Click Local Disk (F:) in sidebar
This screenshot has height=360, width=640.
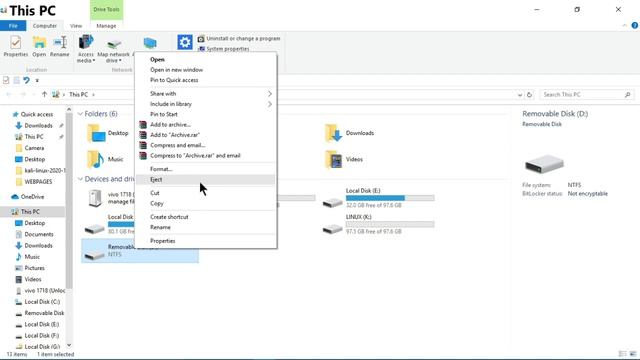pyautogui.click(x=42, y=336)
